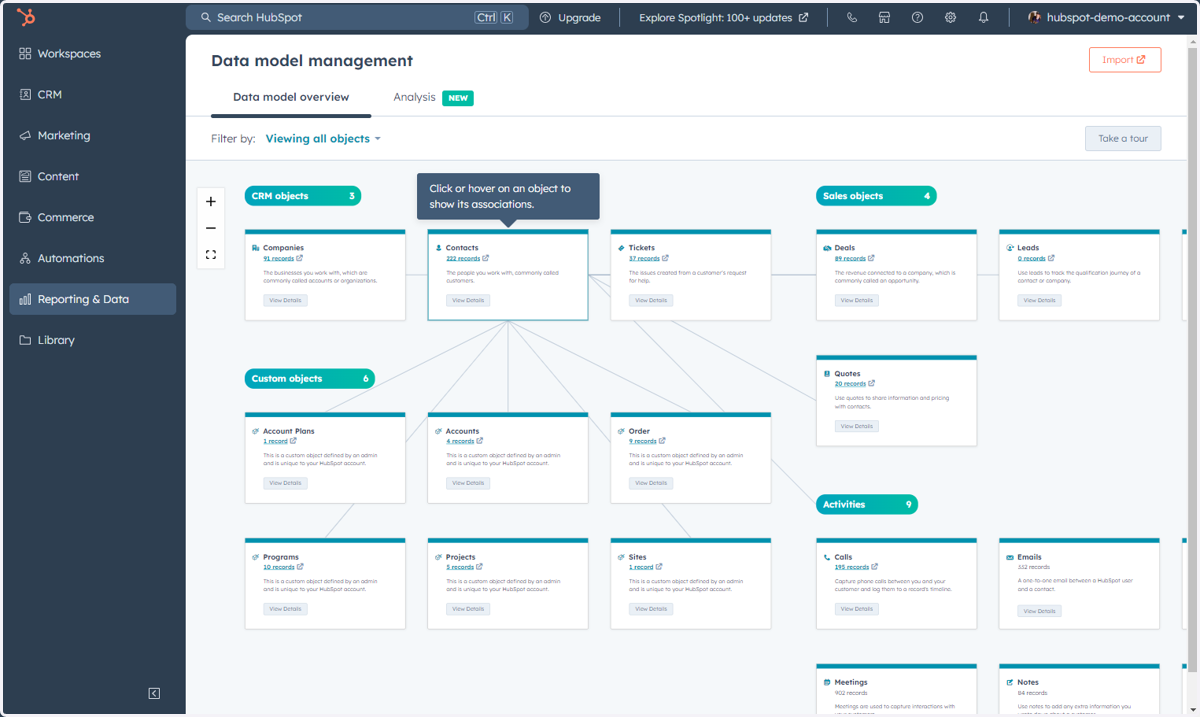Open the 91 records link for Companies
The width and height of the screenshot is (1200, 717).
pyautogui.click(x=278, y=259)
